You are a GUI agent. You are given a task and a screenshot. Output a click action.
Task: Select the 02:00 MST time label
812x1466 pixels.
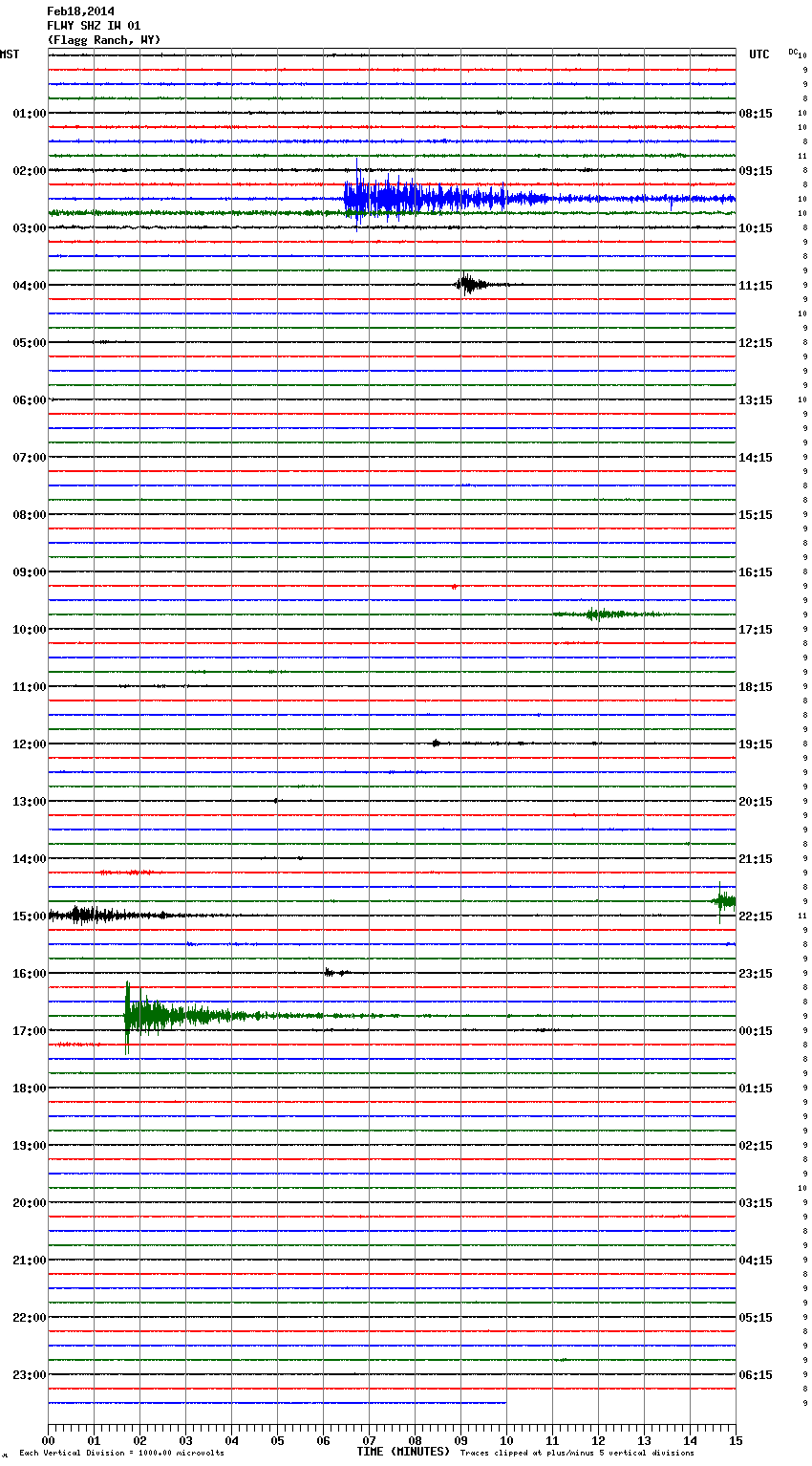click(x=29, y=171)
